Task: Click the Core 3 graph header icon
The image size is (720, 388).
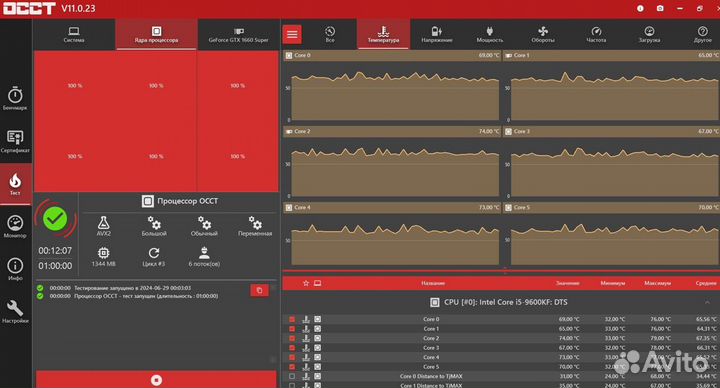Action: (x=508, y=131)
